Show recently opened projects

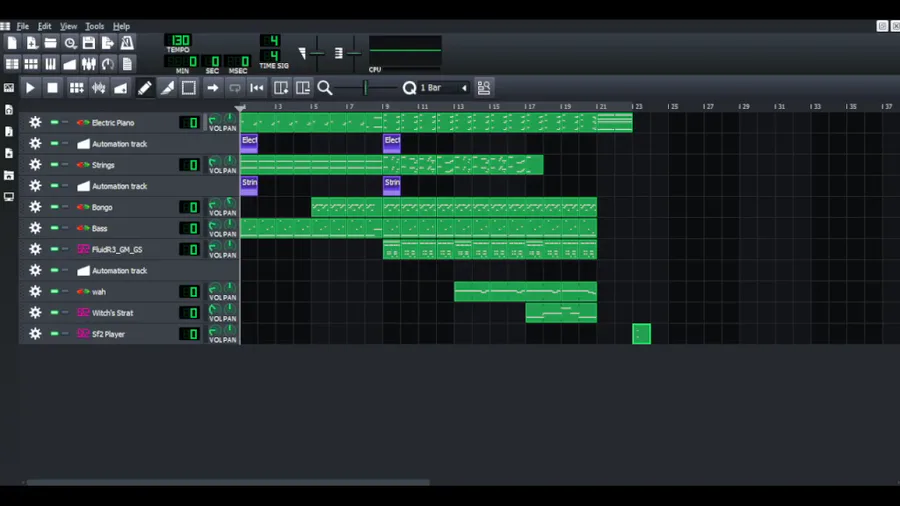coord(70,43)
